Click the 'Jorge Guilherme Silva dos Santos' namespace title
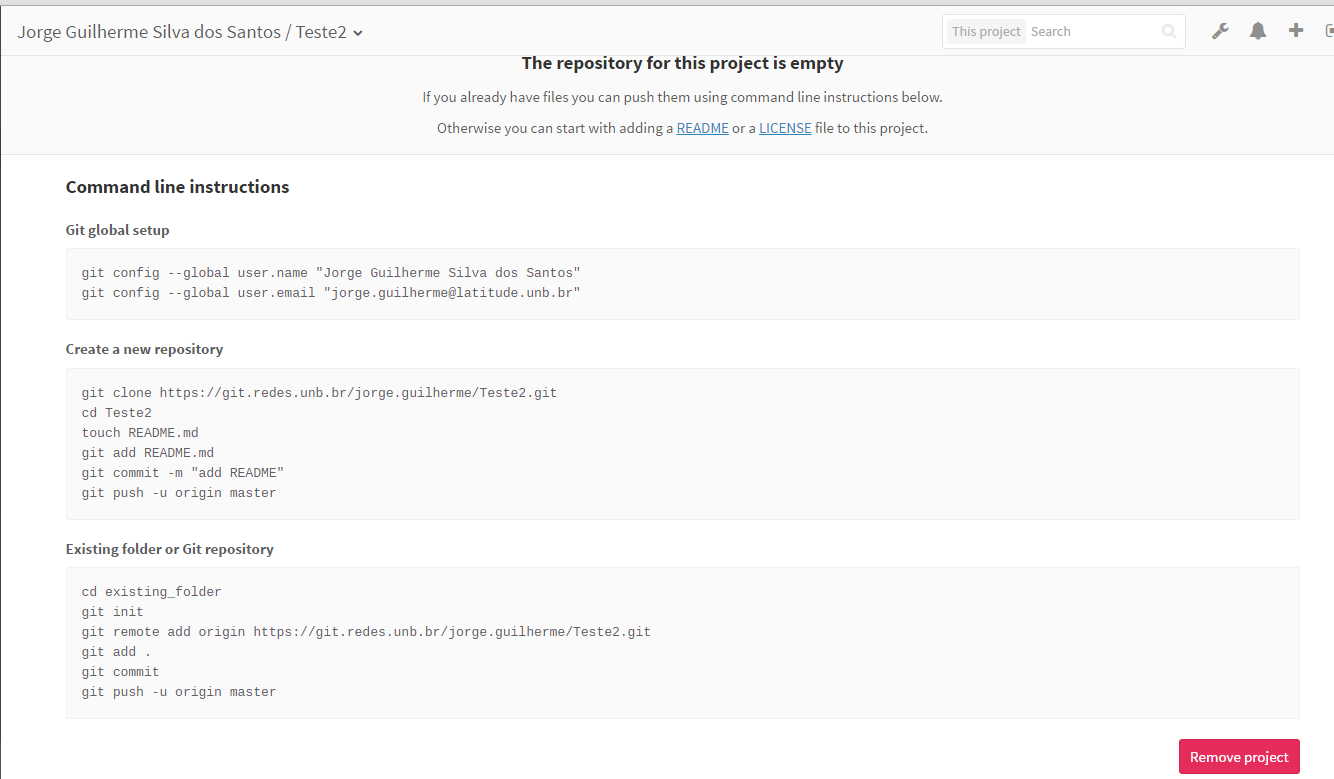Viewport: 1334px width, 779px height. point(149,32)
